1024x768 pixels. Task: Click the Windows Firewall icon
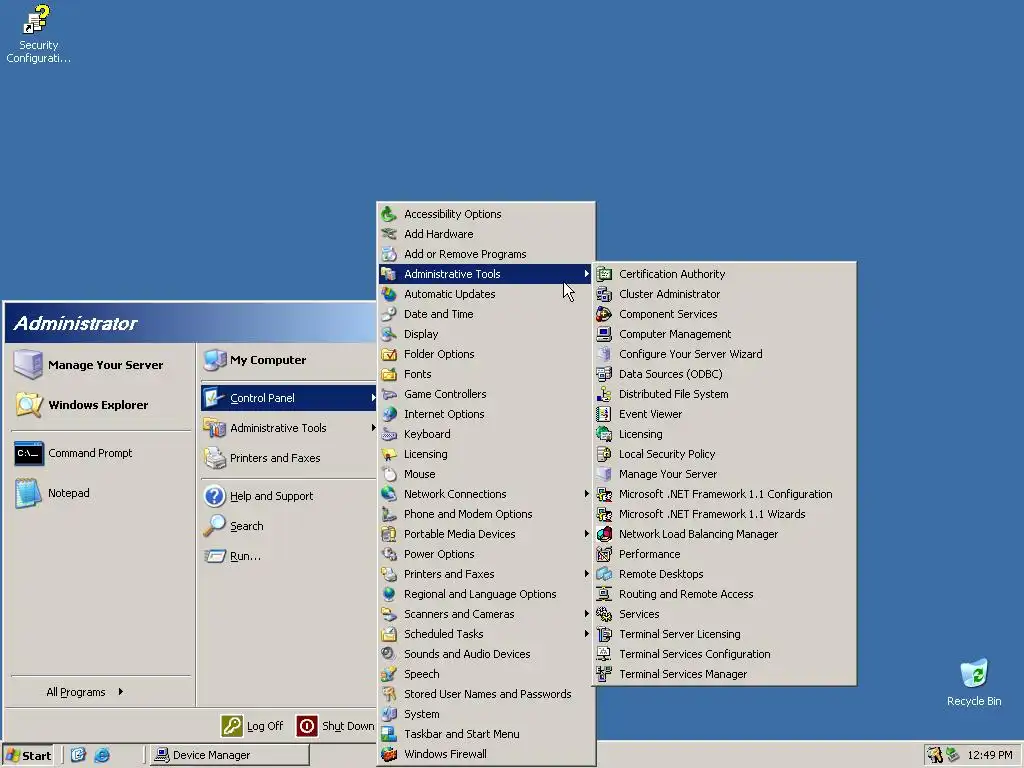389,754
